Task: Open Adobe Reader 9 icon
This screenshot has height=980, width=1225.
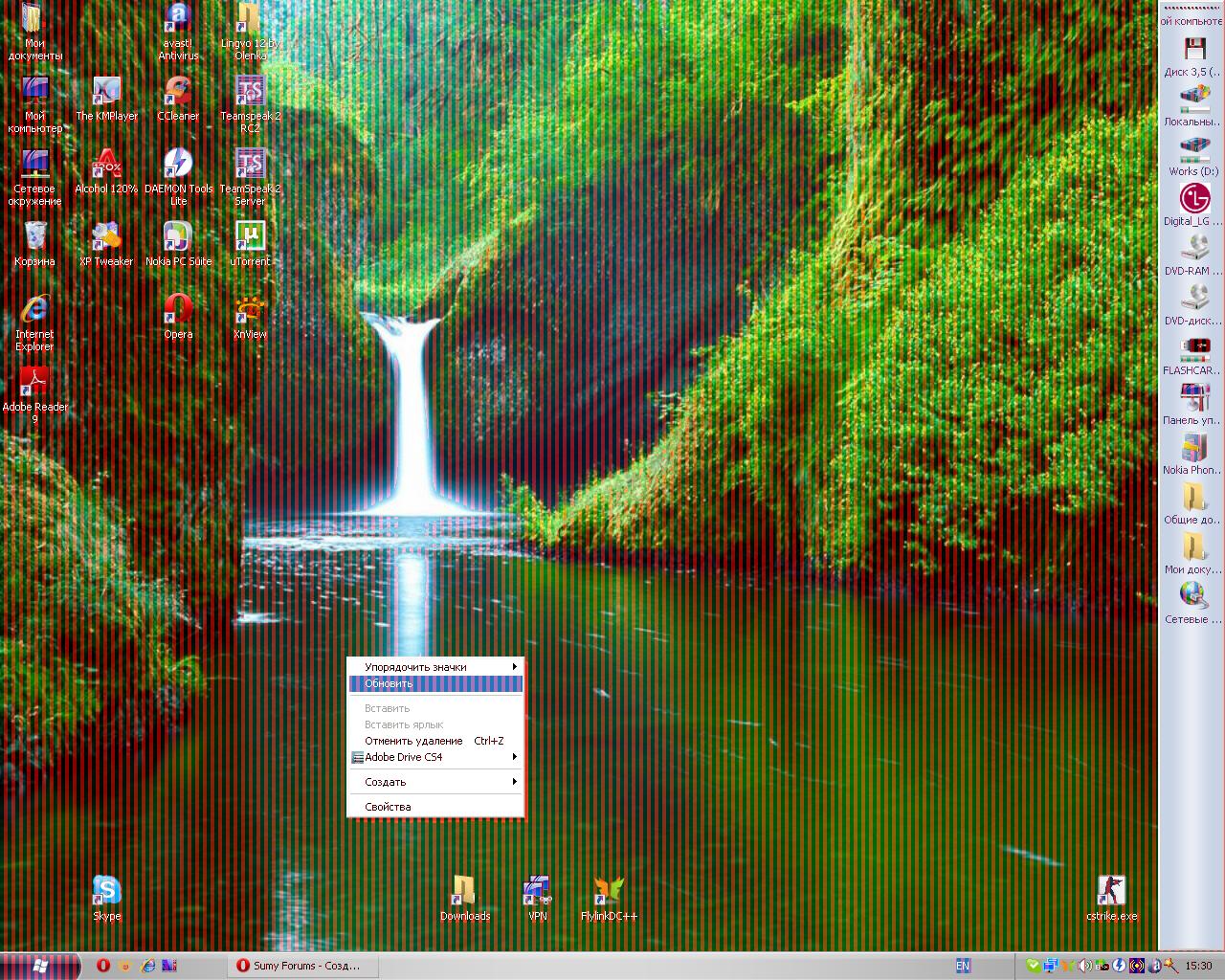Action: click(34, 383)
